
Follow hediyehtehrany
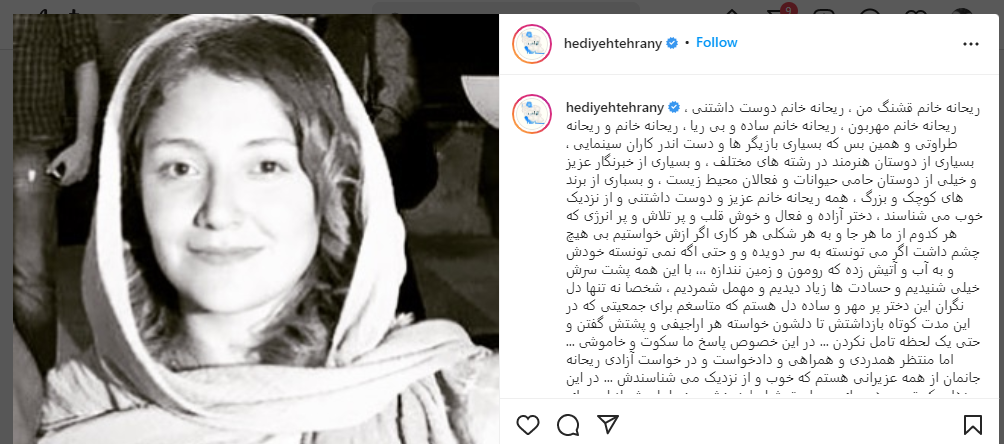coord(717,42)
